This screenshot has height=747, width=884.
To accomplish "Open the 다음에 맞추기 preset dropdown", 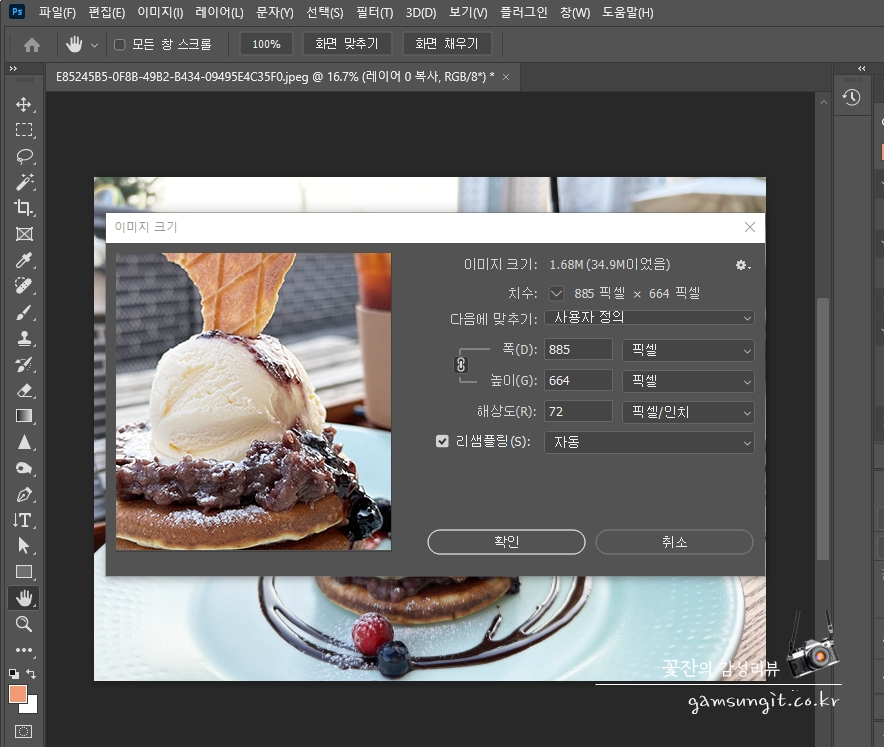I will pos(649,318).
